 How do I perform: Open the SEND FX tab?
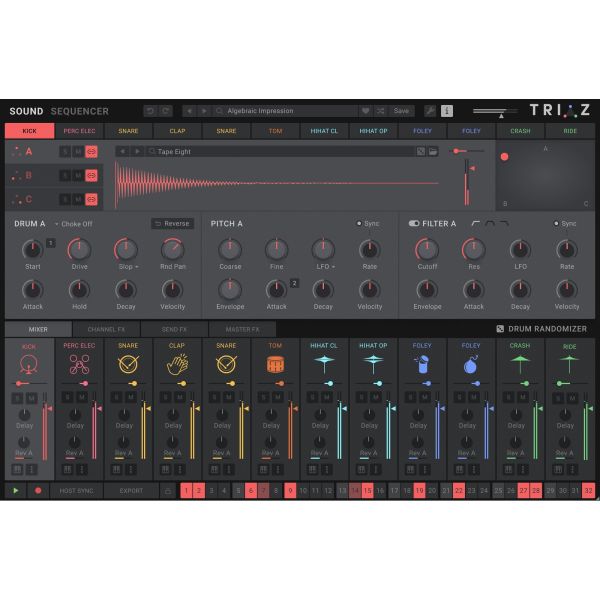coord(174,329)
